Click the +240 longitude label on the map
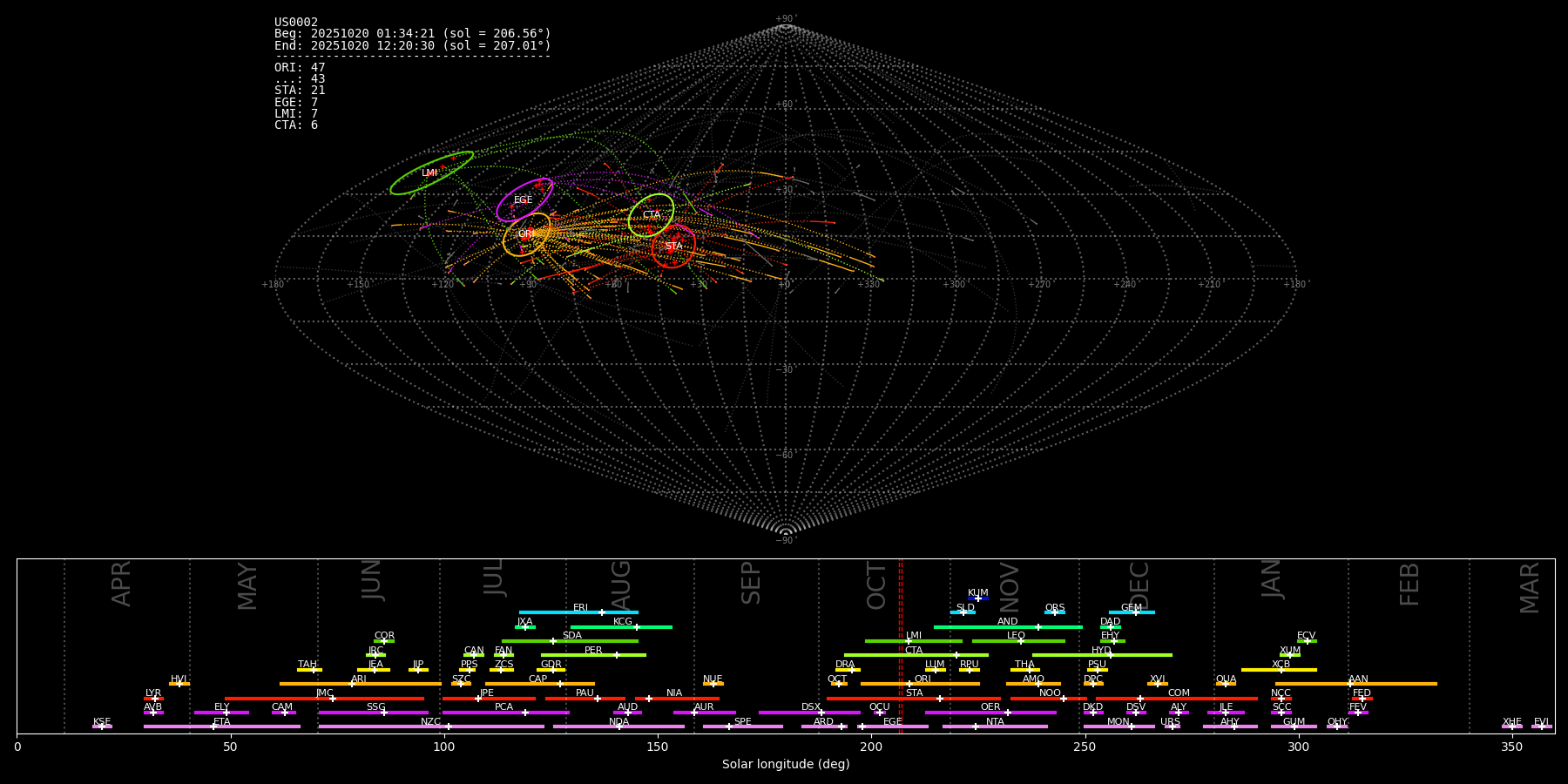Screen dimensions: 1568x784 [x=1124, y=284]
